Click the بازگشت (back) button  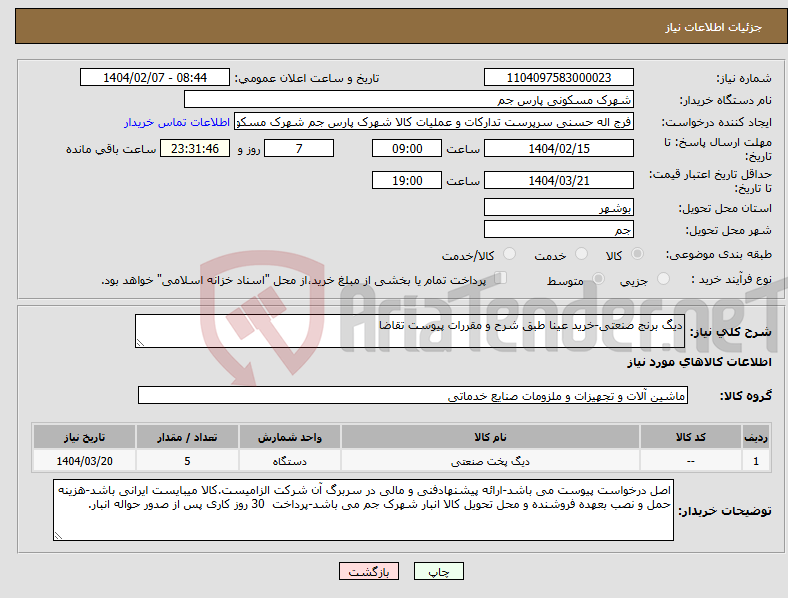tap(369, 571)
